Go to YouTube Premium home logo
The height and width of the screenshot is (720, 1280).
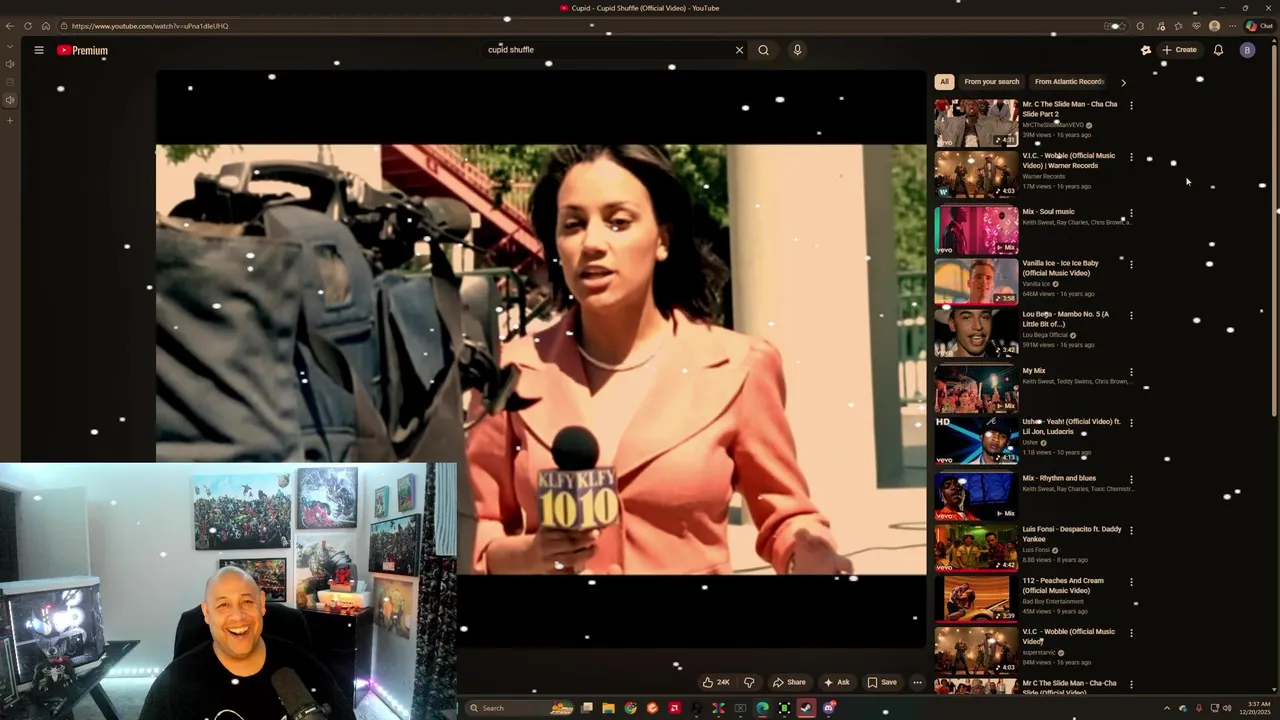82,50
